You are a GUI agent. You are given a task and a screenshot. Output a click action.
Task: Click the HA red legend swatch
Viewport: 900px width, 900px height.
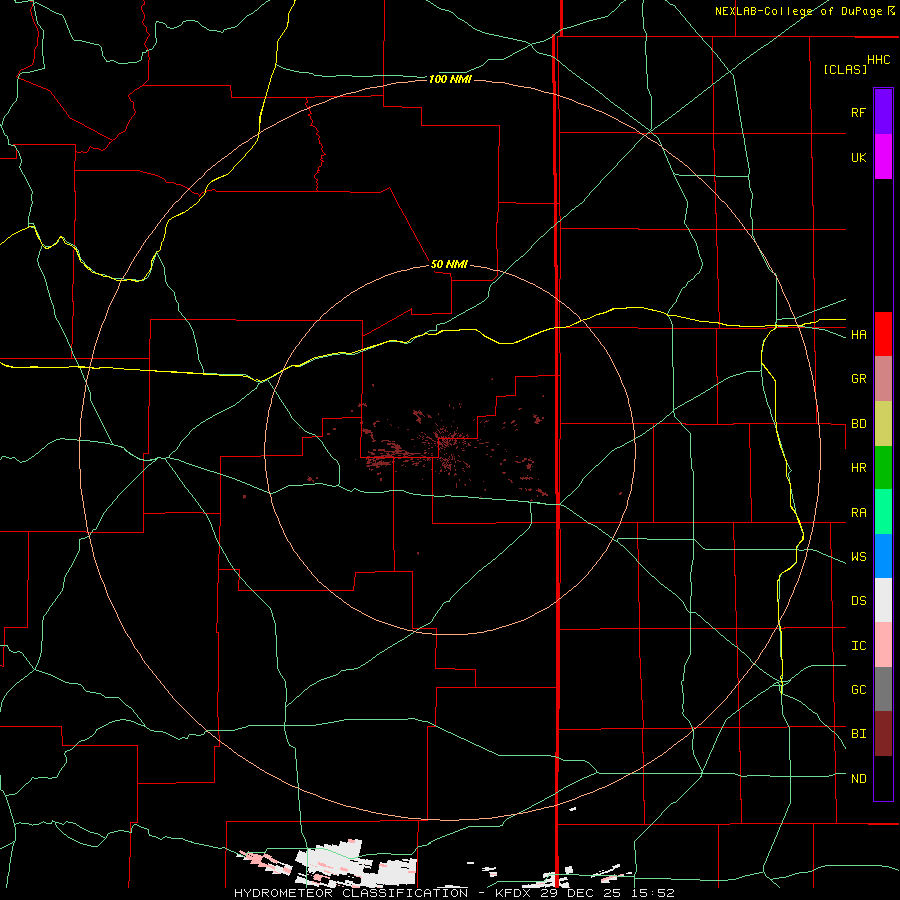[883, 334]
